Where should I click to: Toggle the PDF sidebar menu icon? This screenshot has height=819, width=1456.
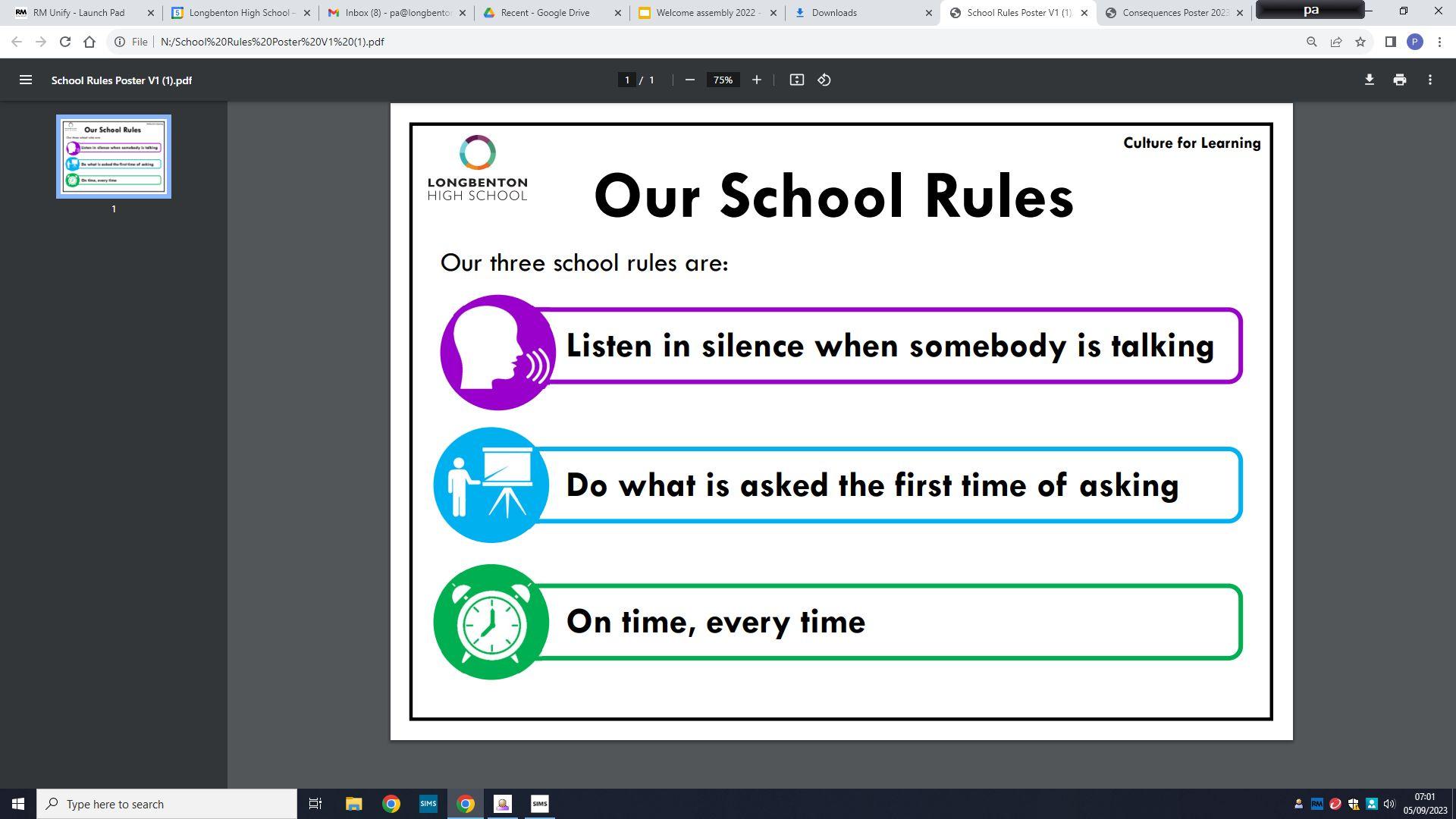click(25, 80)
